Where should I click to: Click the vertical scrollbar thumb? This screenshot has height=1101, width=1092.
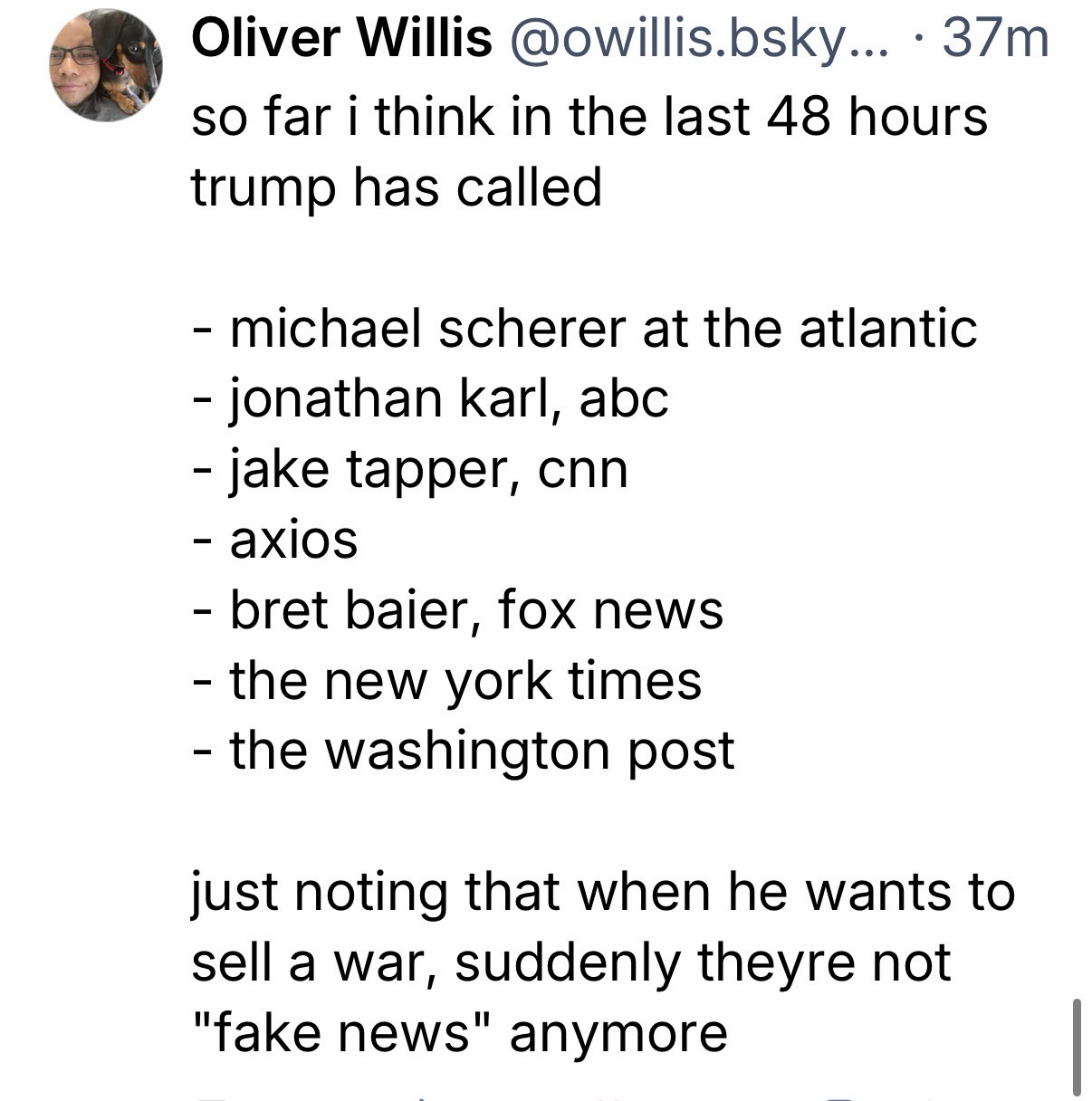pos(1076,1046)
